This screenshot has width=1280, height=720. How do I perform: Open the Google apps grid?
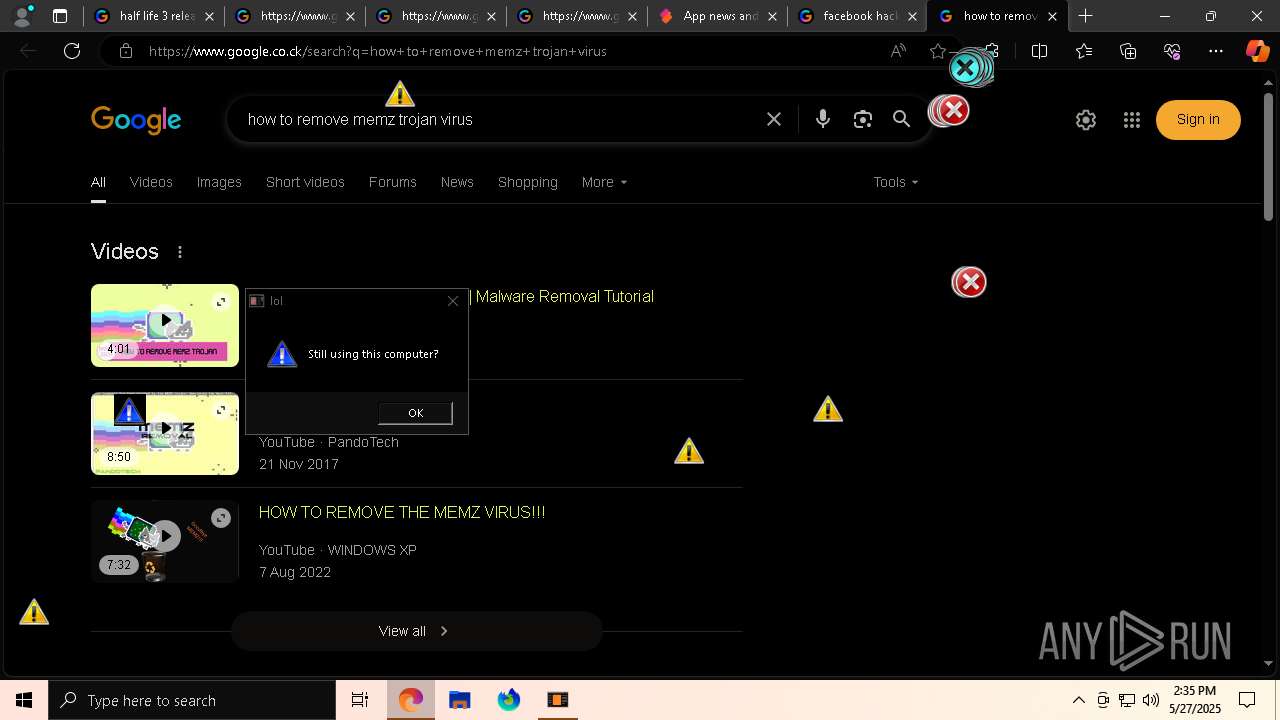click(1132, 120)
